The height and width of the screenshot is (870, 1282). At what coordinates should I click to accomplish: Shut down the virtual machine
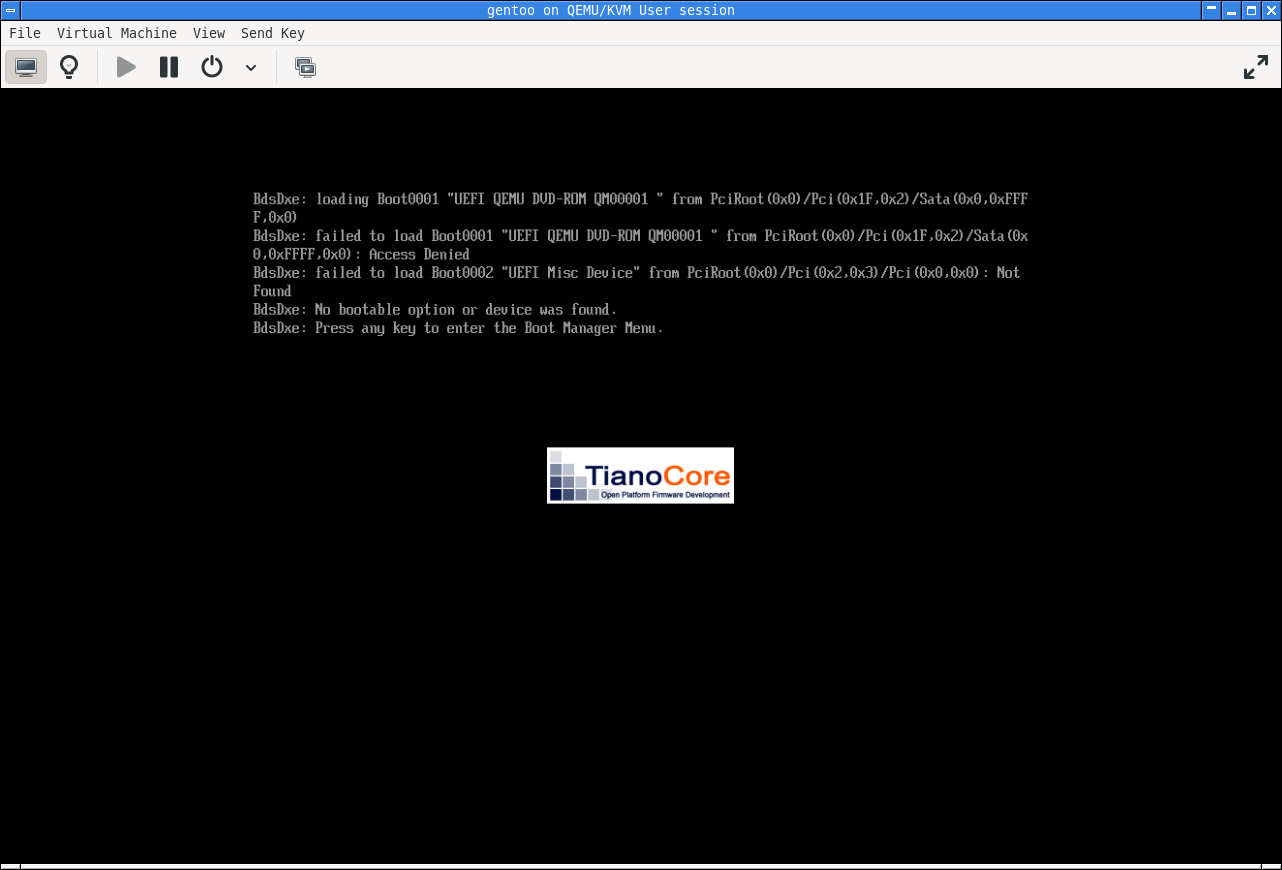click(x=212, y=67)
